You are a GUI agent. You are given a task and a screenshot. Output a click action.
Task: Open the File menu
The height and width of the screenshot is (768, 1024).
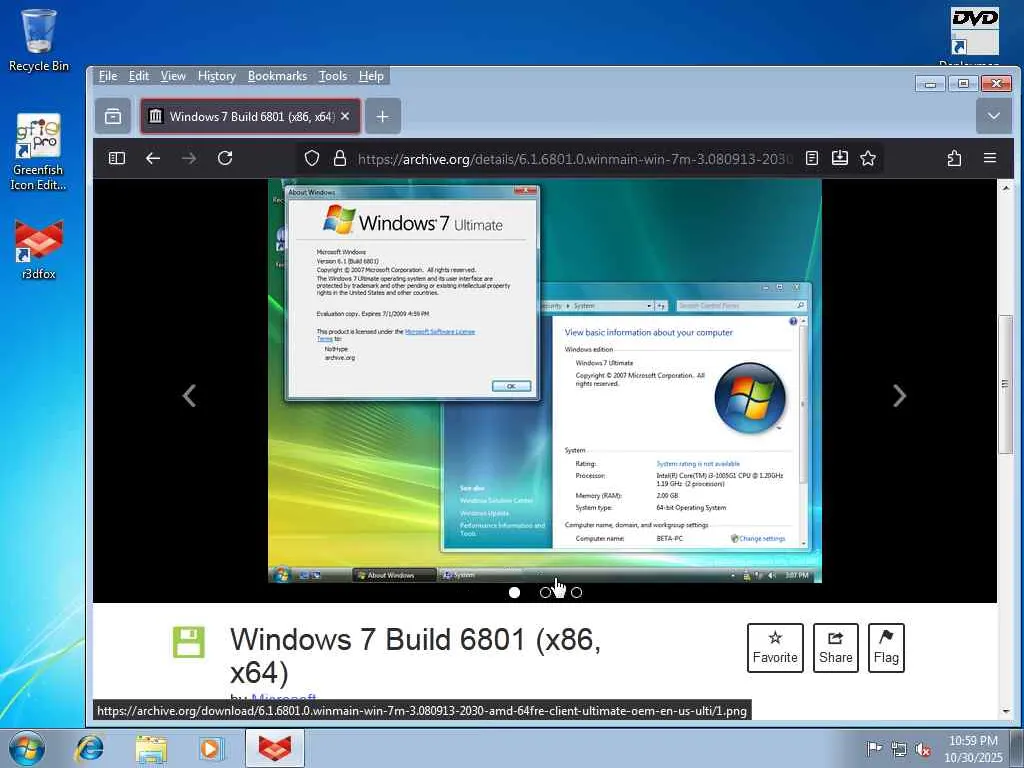[108, 76]
